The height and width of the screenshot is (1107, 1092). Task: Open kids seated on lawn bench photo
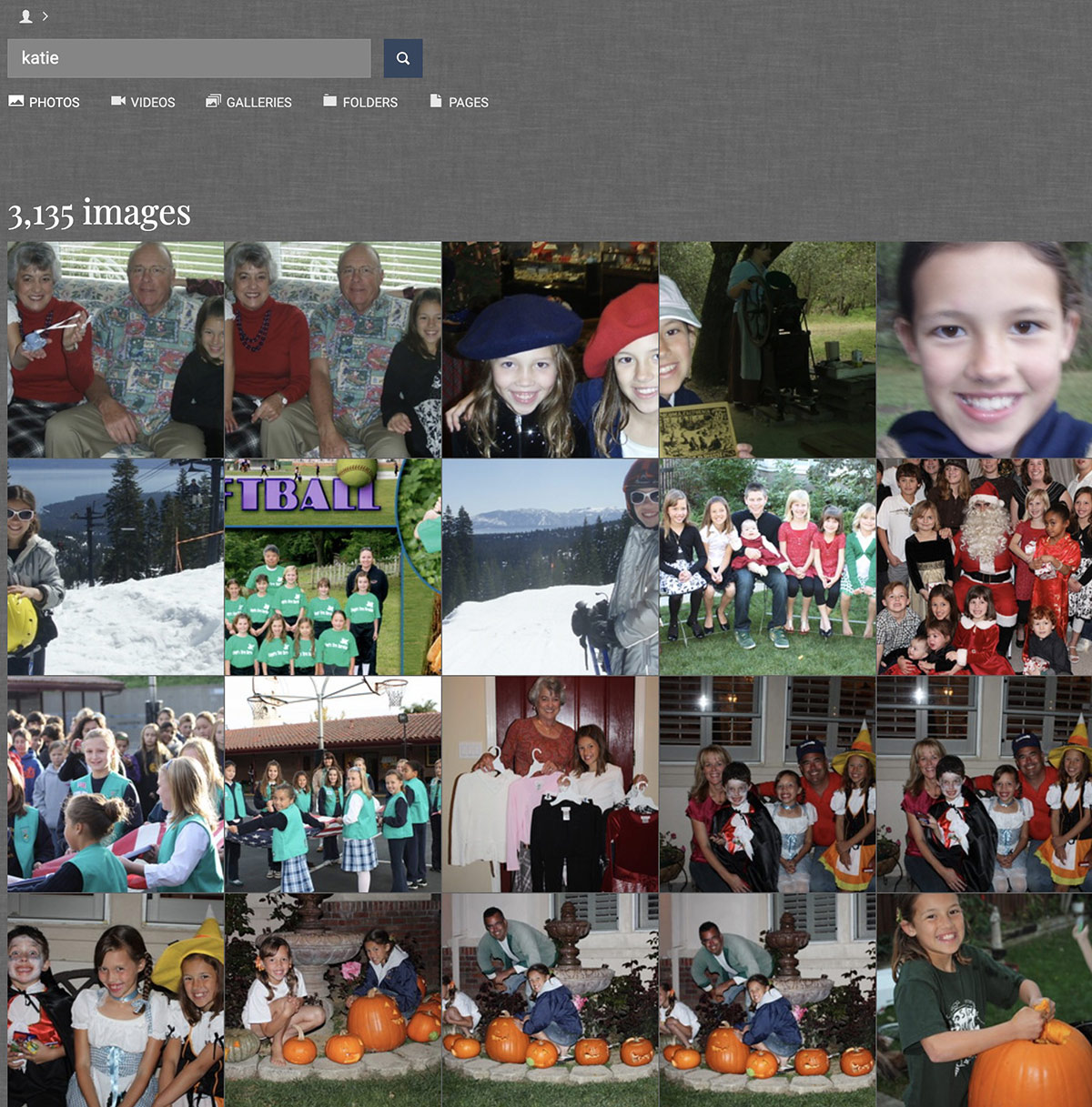click(x=767, y=567)
